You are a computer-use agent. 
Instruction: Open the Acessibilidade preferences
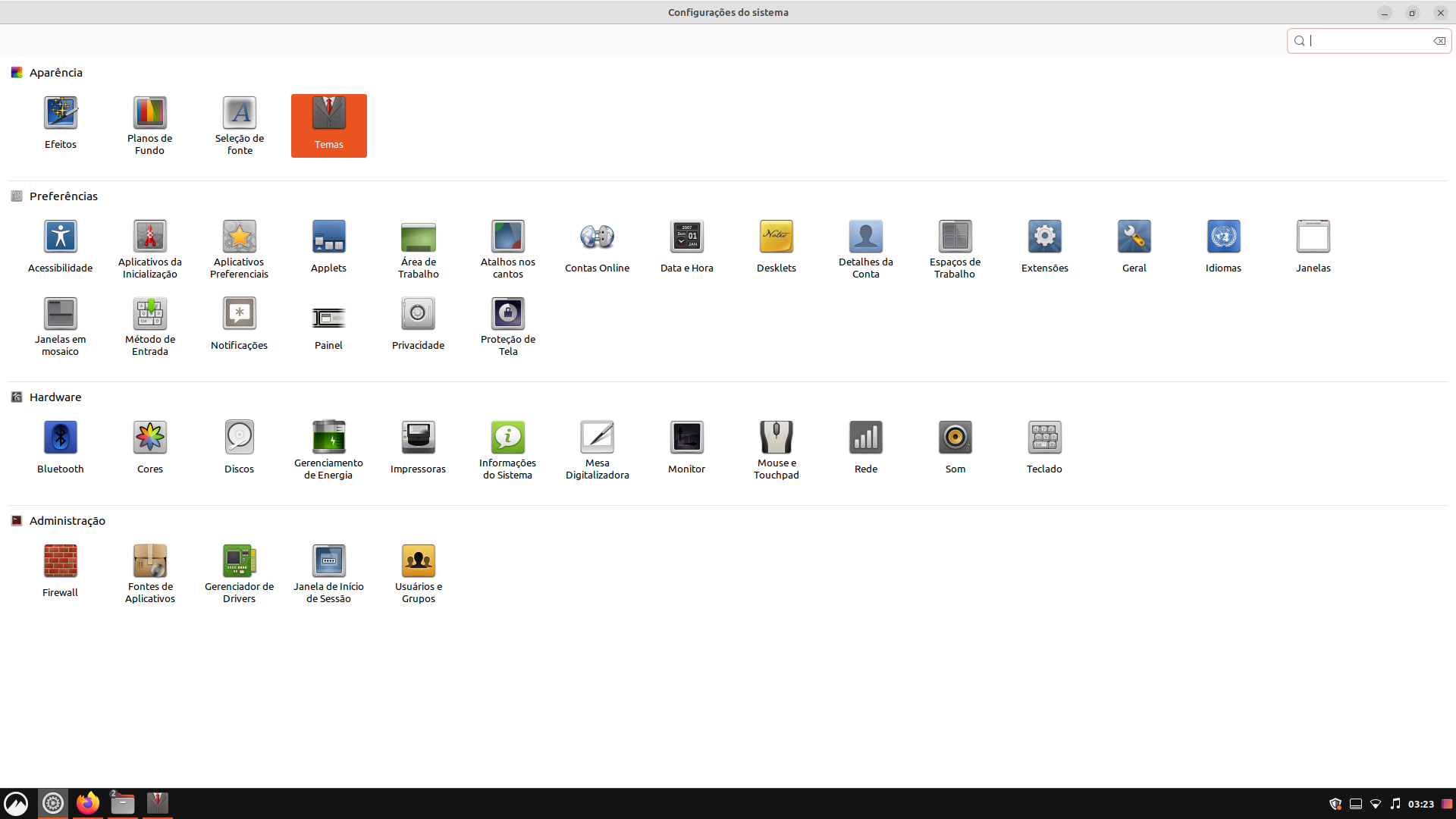tap(60, 245)
